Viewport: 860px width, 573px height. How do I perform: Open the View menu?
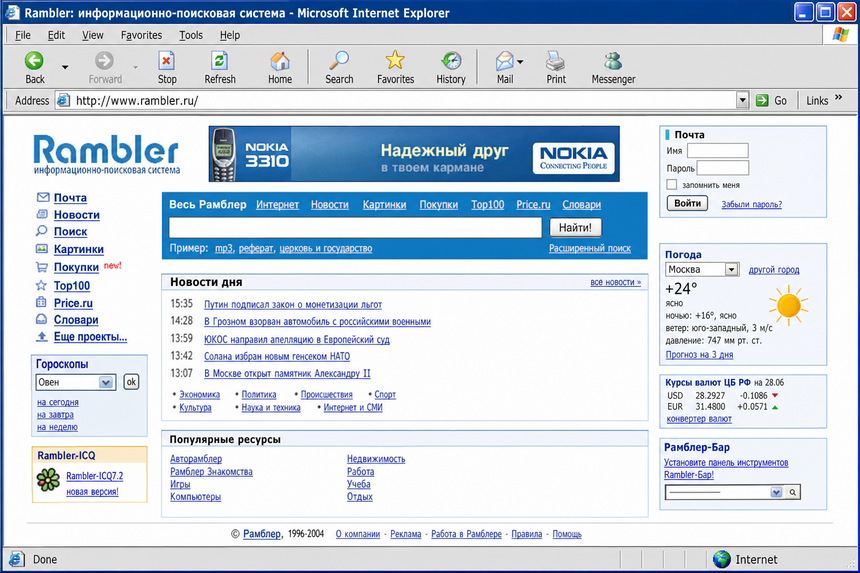(x=93, y=35)
